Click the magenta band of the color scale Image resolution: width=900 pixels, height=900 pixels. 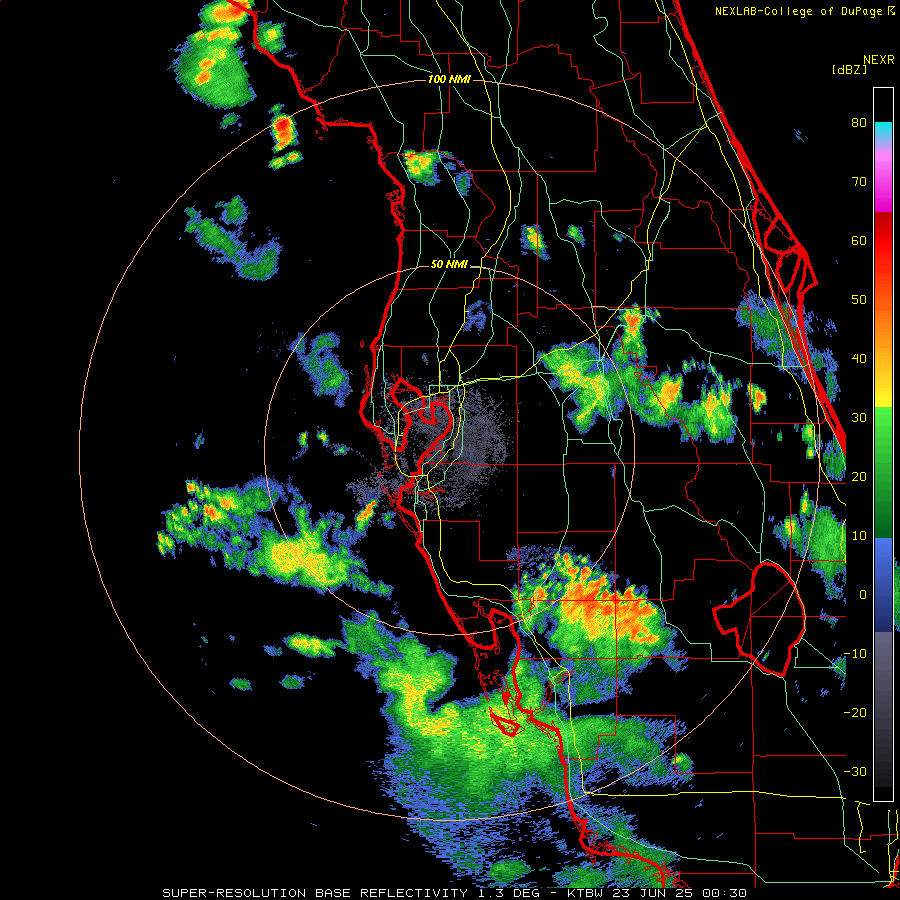[883, 189]
